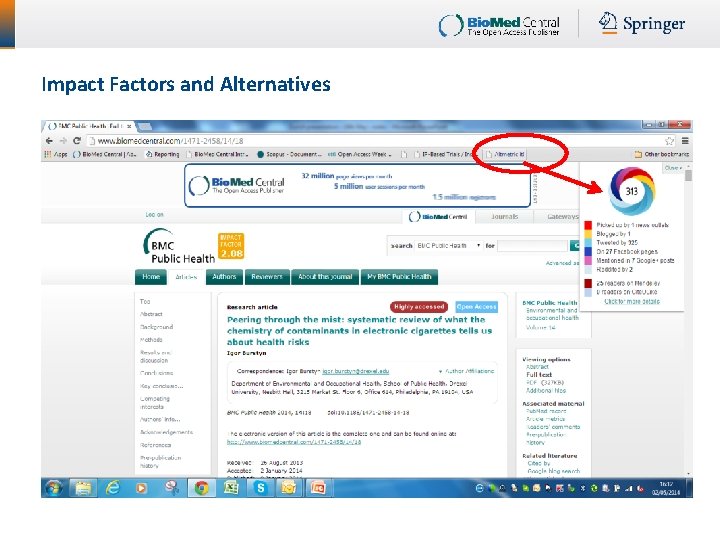Jump to Background in article outline
Image resolution: width=720 pixels, height=540 pixels.
pos(157,327)
